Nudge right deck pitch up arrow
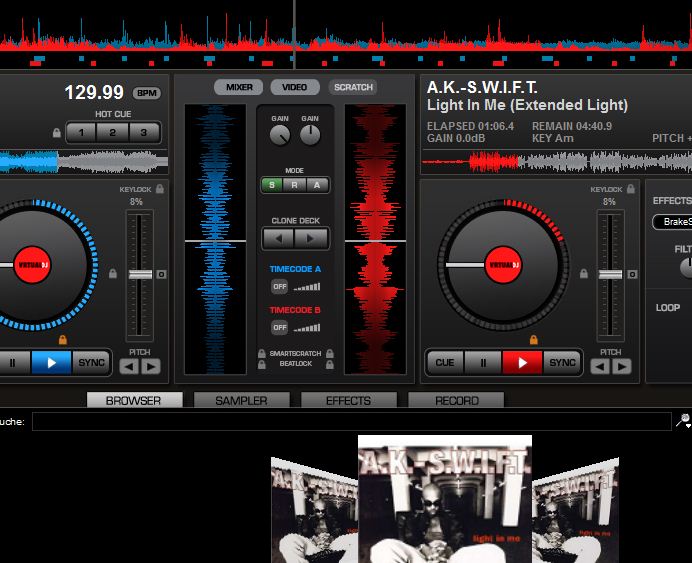 click(x=622, y=366)
